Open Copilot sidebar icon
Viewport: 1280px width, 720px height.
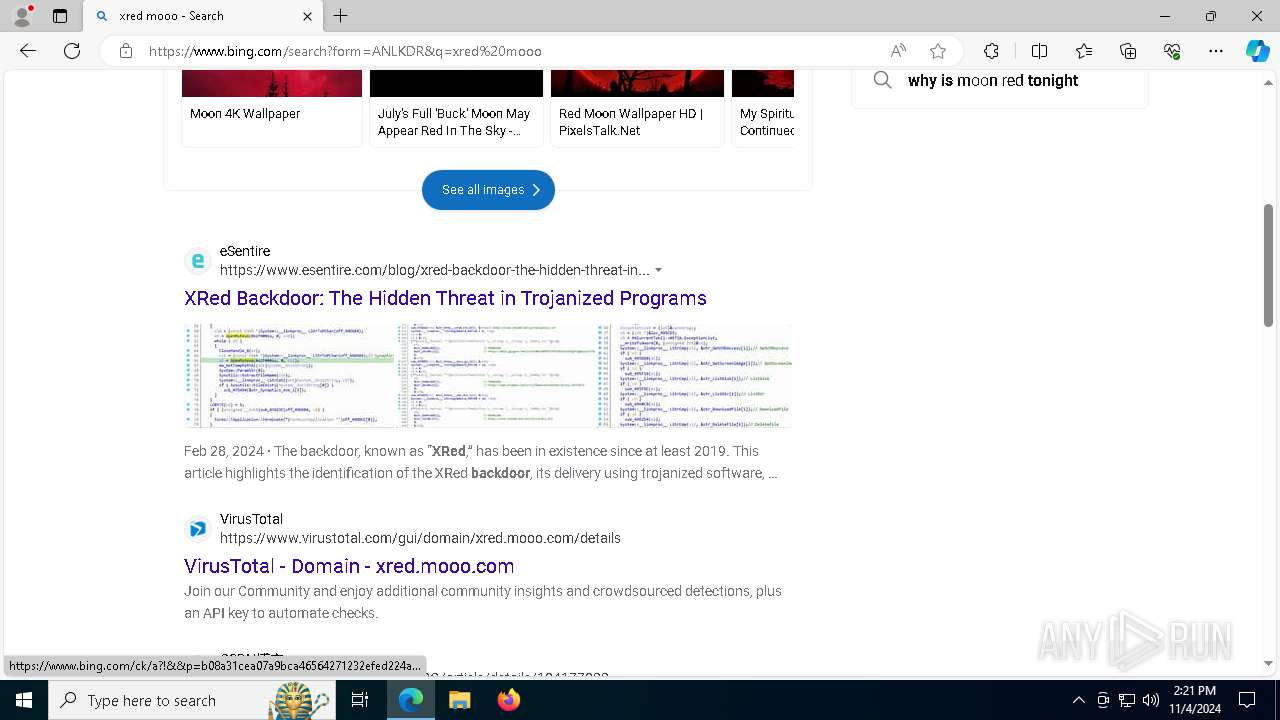click(1257, 51)
